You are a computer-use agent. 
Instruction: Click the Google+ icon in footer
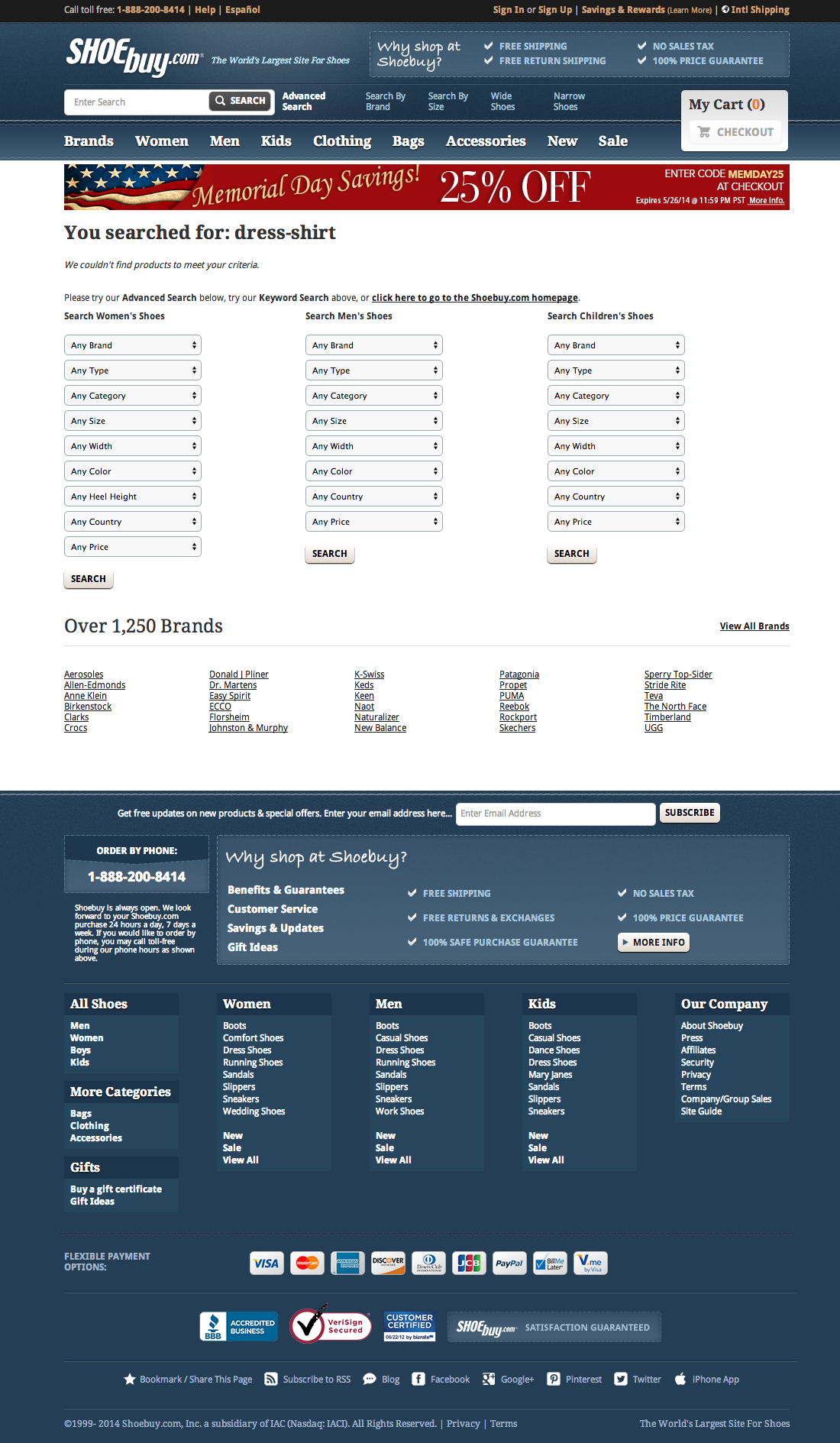(489, 1379)
